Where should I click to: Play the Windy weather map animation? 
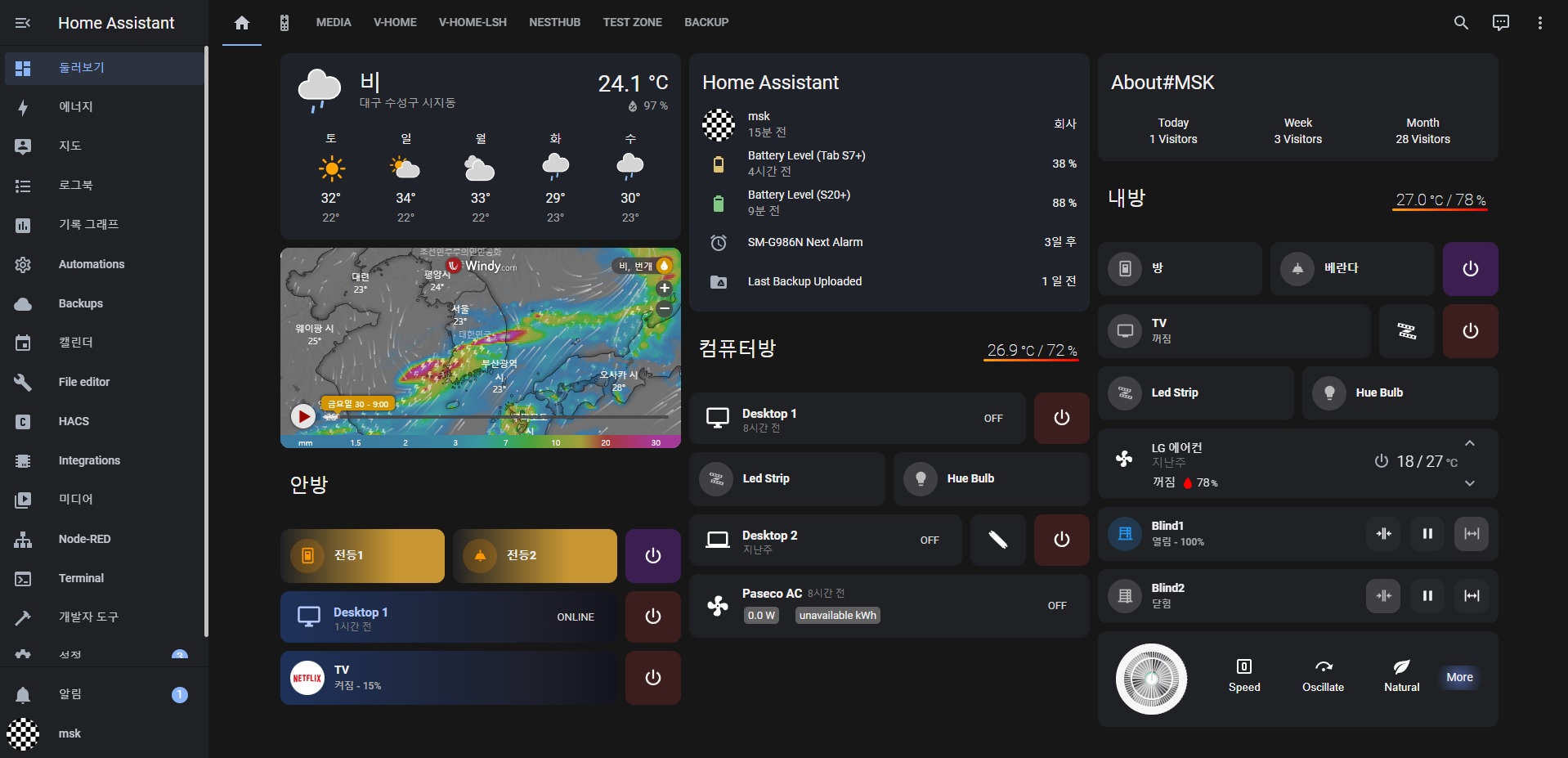[303, 416]
